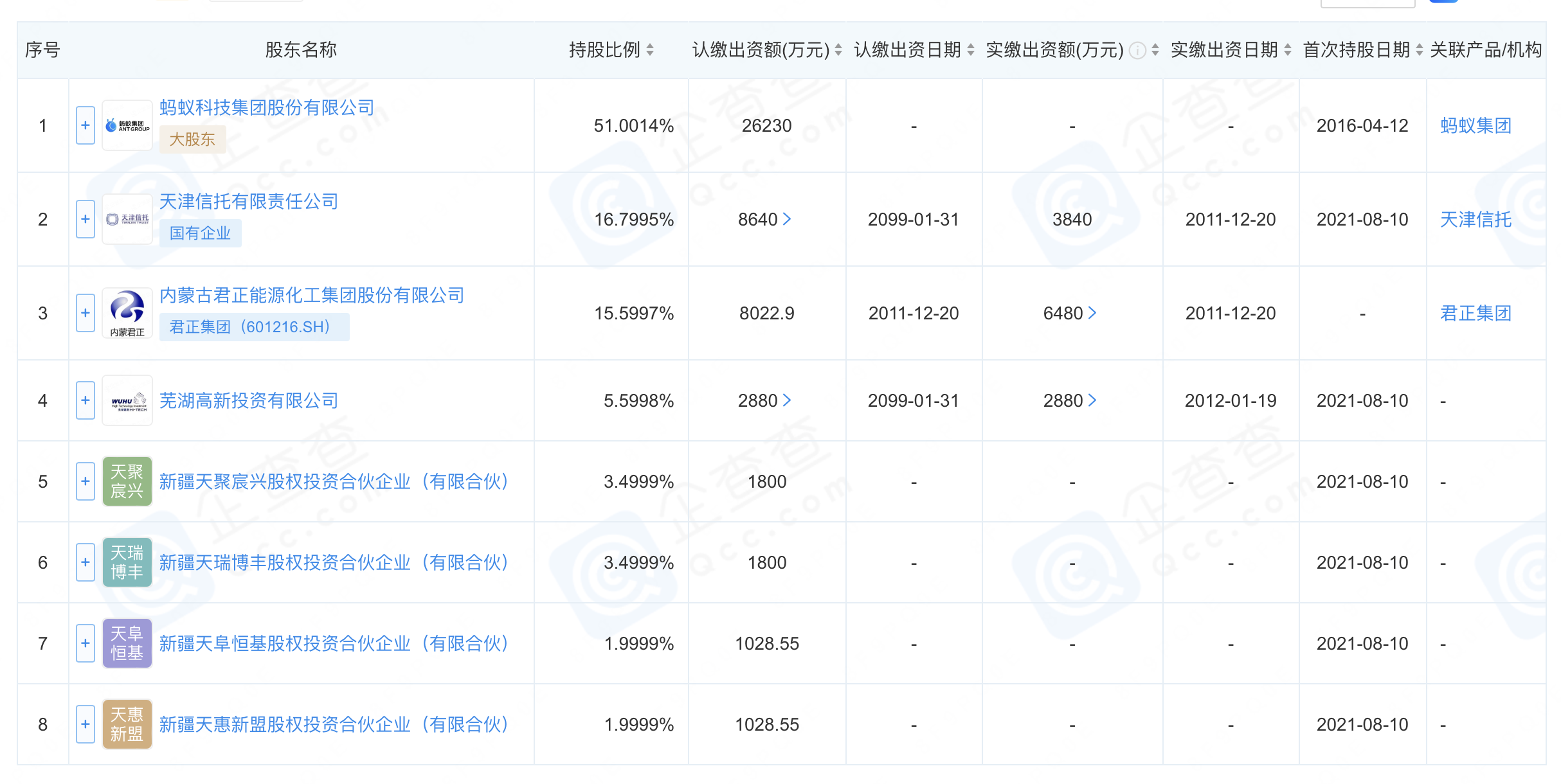
Task: Open 新疆天聚宸兴股权投资合伙企业 link
Action: (x=334, y=481)
